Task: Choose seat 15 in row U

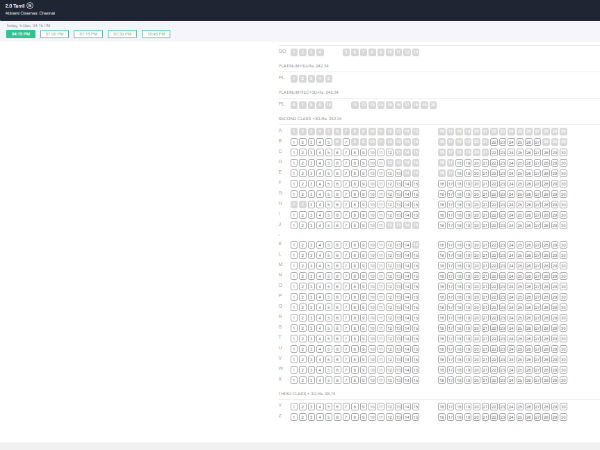Action: (x=416, y=349)
